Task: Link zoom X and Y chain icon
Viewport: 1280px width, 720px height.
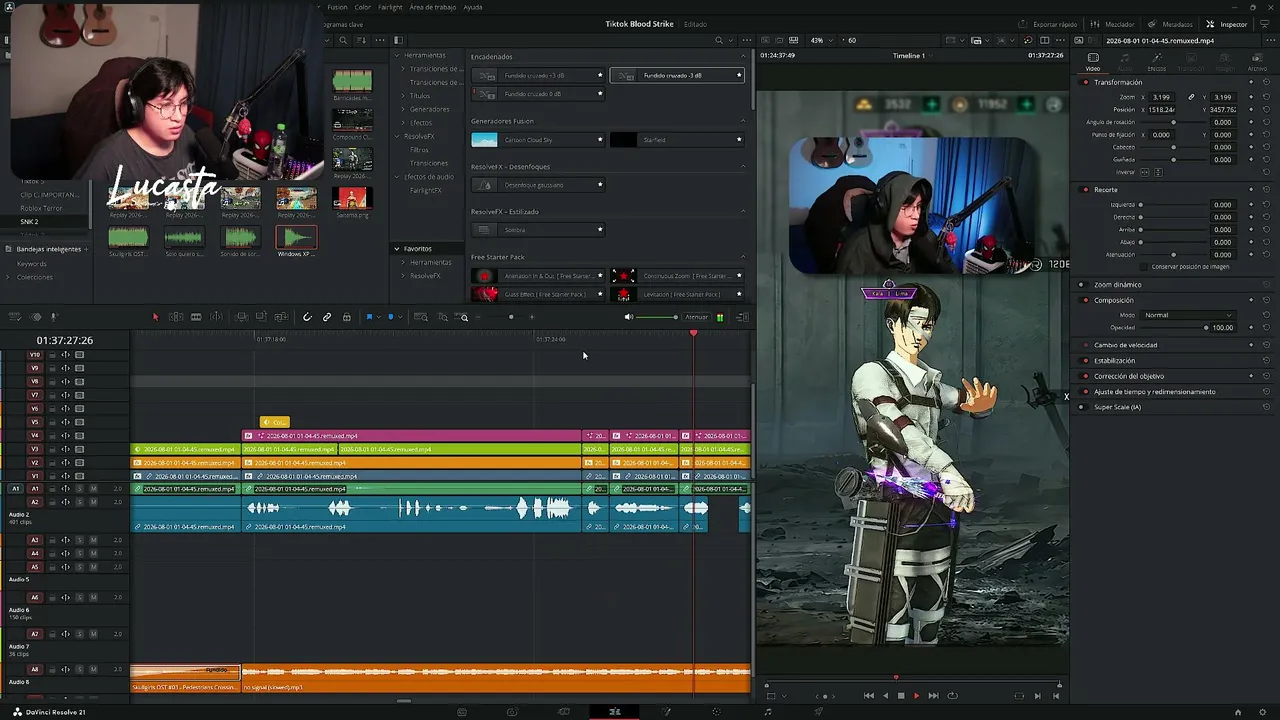Action: tap(1191, 97)
